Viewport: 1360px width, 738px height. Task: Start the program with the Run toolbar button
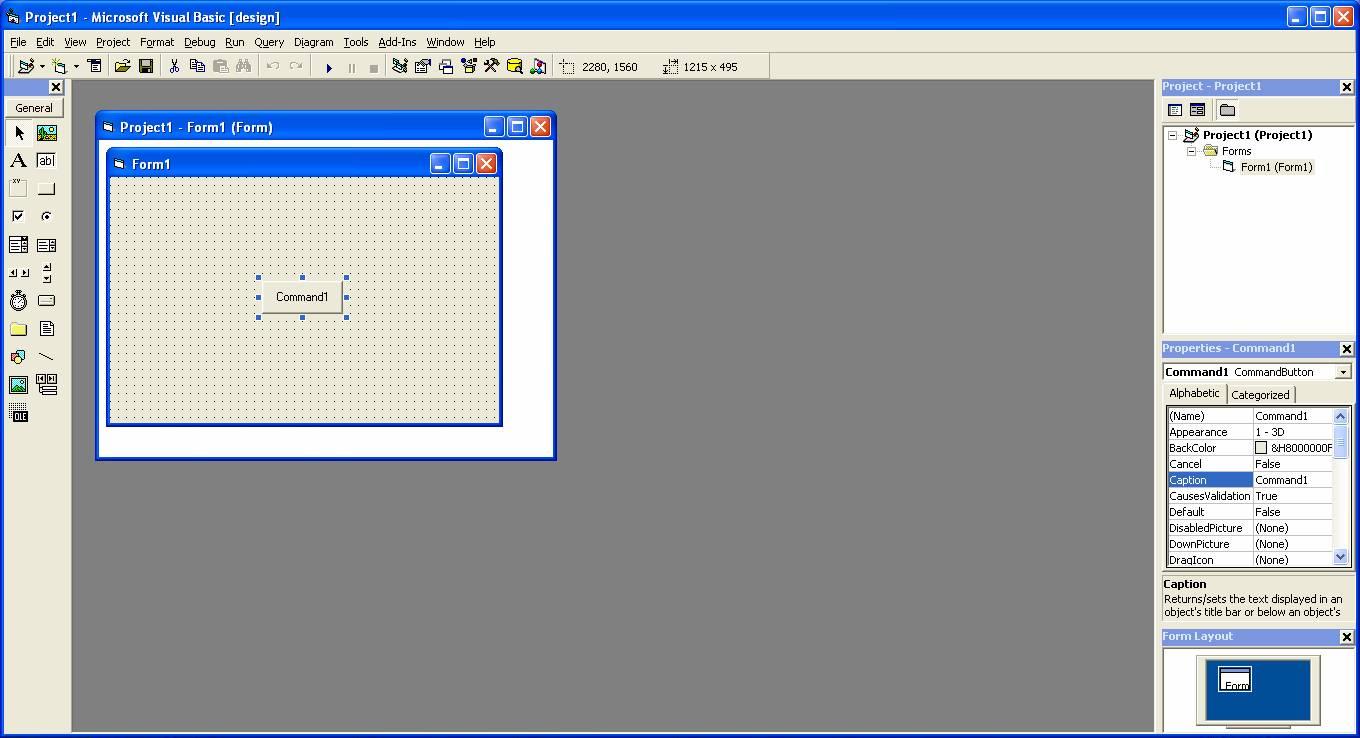click(x=329, y=66)
